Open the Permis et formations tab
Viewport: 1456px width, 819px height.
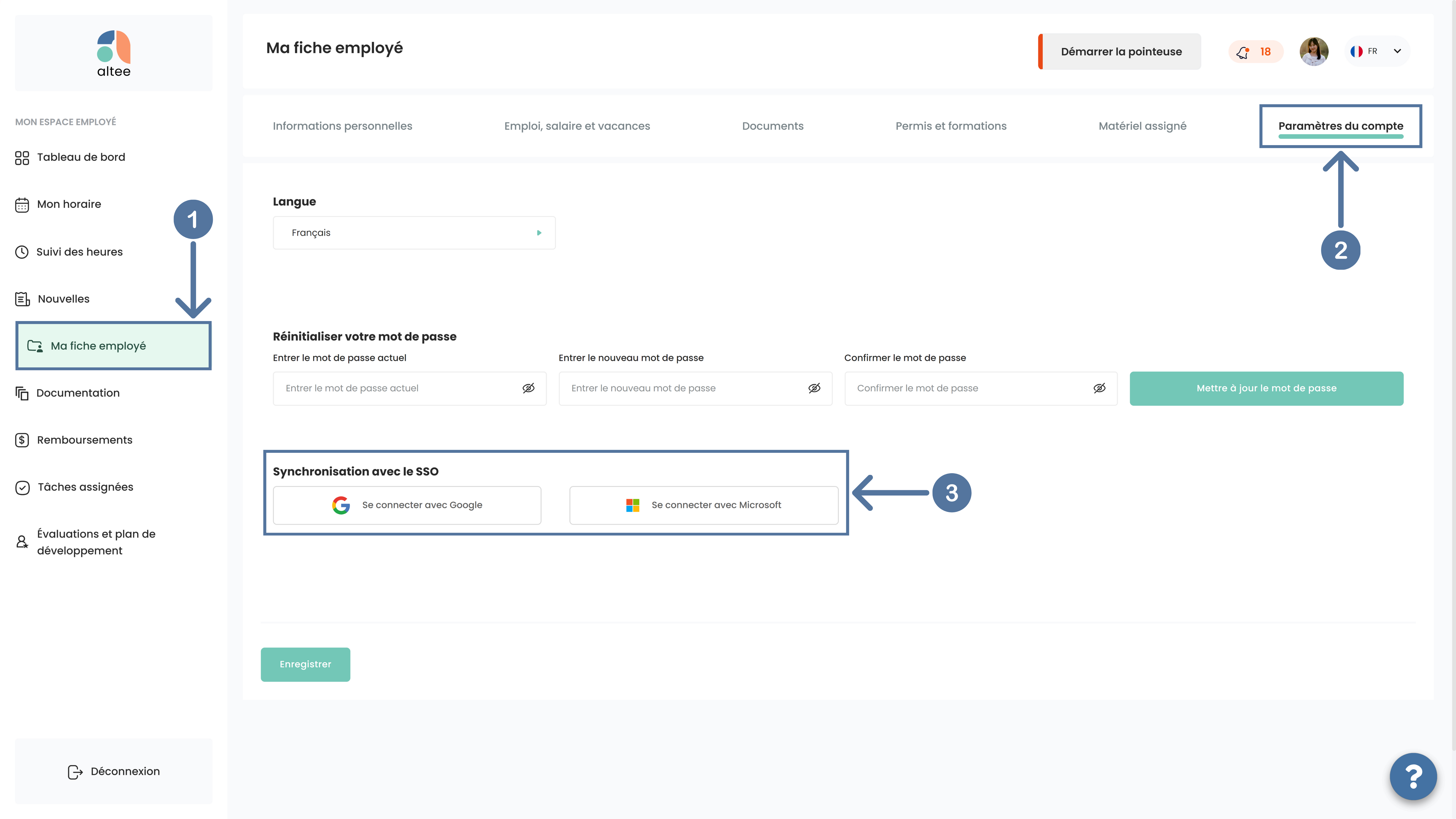tap(951, 126)
